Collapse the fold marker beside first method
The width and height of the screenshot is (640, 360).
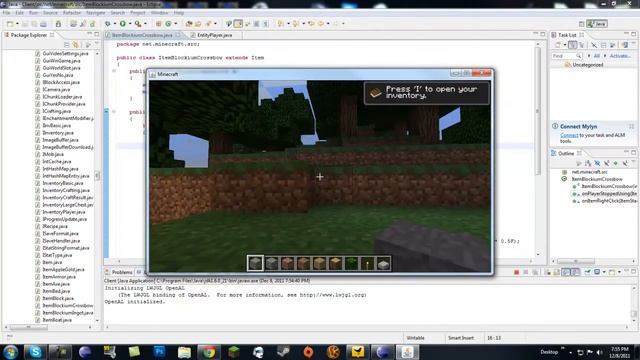[114, 71]
